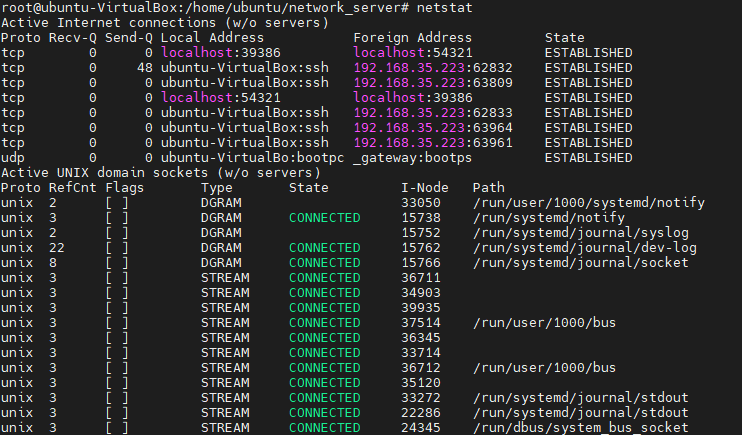Select the 'Active Internet connections (w/o servers)' heading
Viewport: 742px width, 435px height.
pos(164,23)
